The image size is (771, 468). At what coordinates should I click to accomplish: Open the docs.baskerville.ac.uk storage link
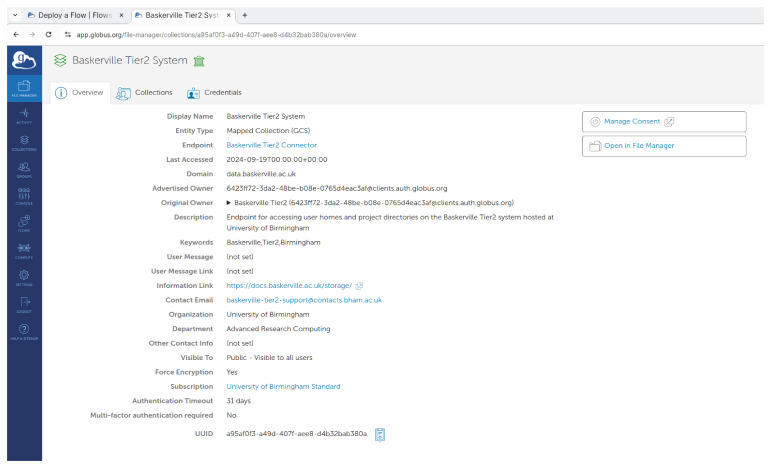click(289, 286)
